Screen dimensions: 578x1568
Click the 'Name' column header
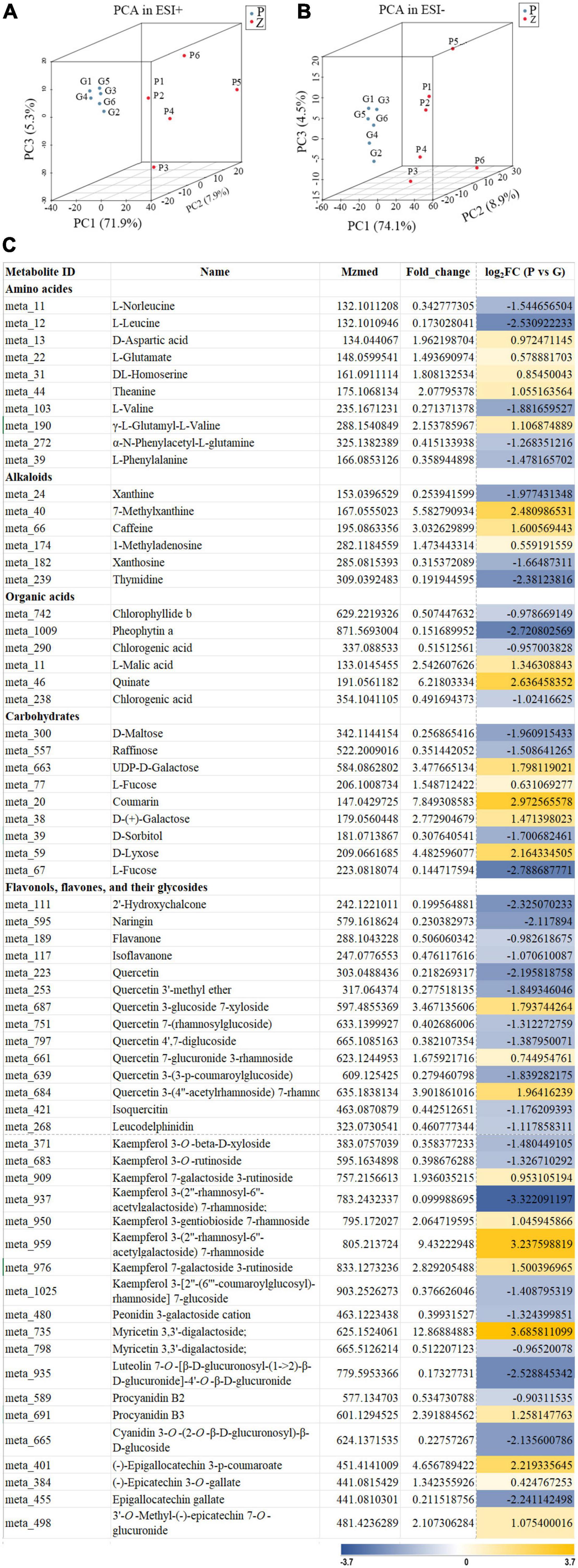(x=215, y=272)
